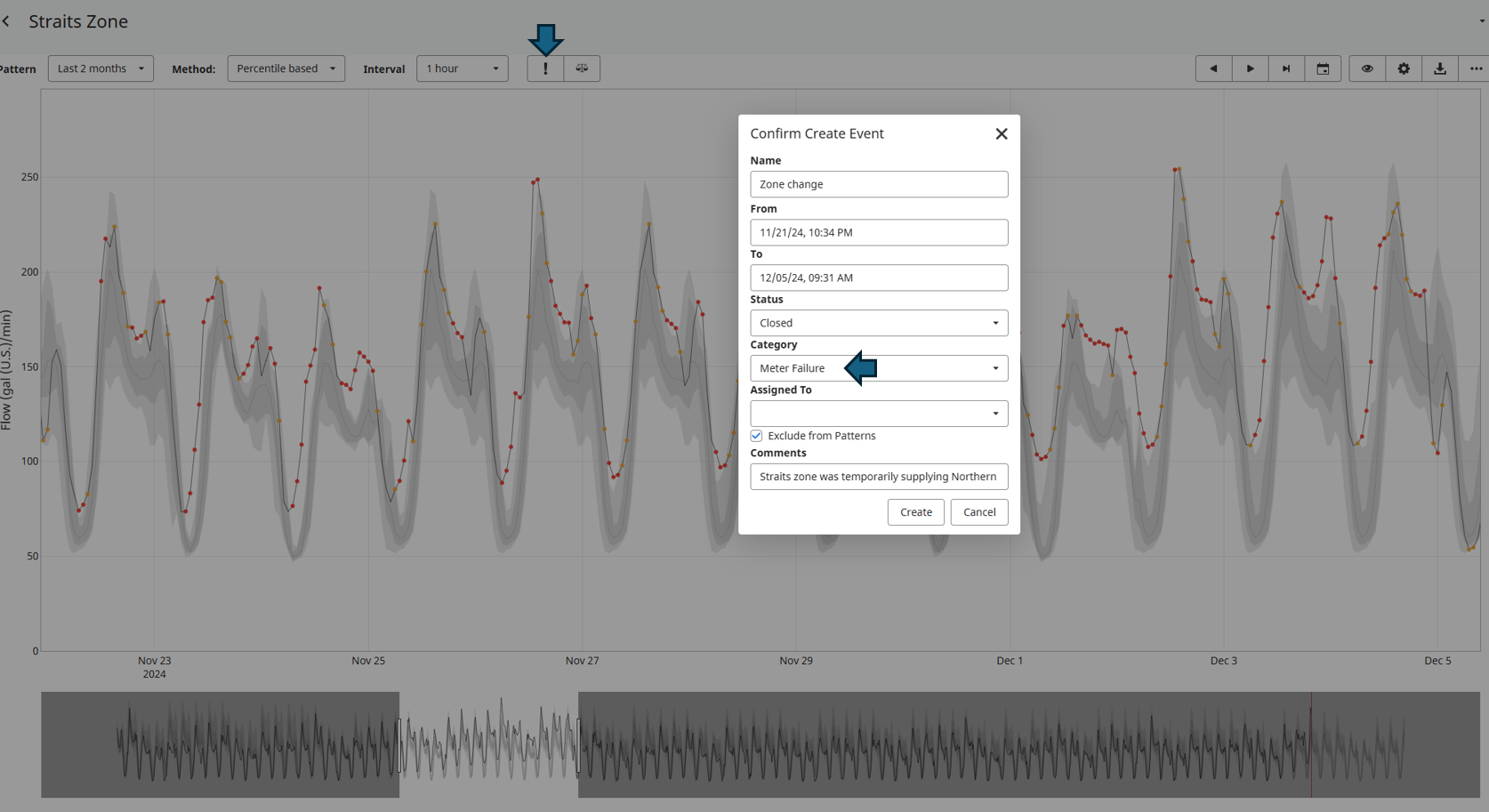This screenshot has width=1489, height=812.
Task: Click the exclamation mark create event icon
Action: (x=545, y=68)
